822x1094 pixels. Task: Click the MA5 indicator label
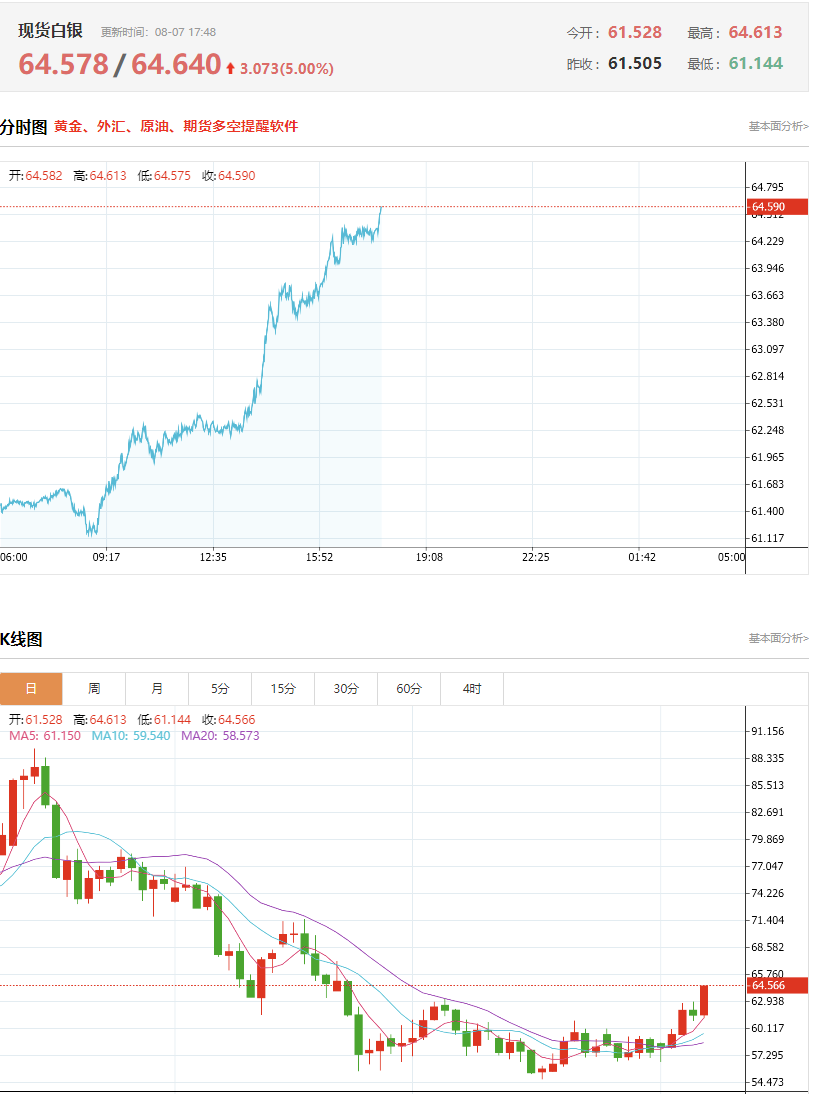coord(45,735)
